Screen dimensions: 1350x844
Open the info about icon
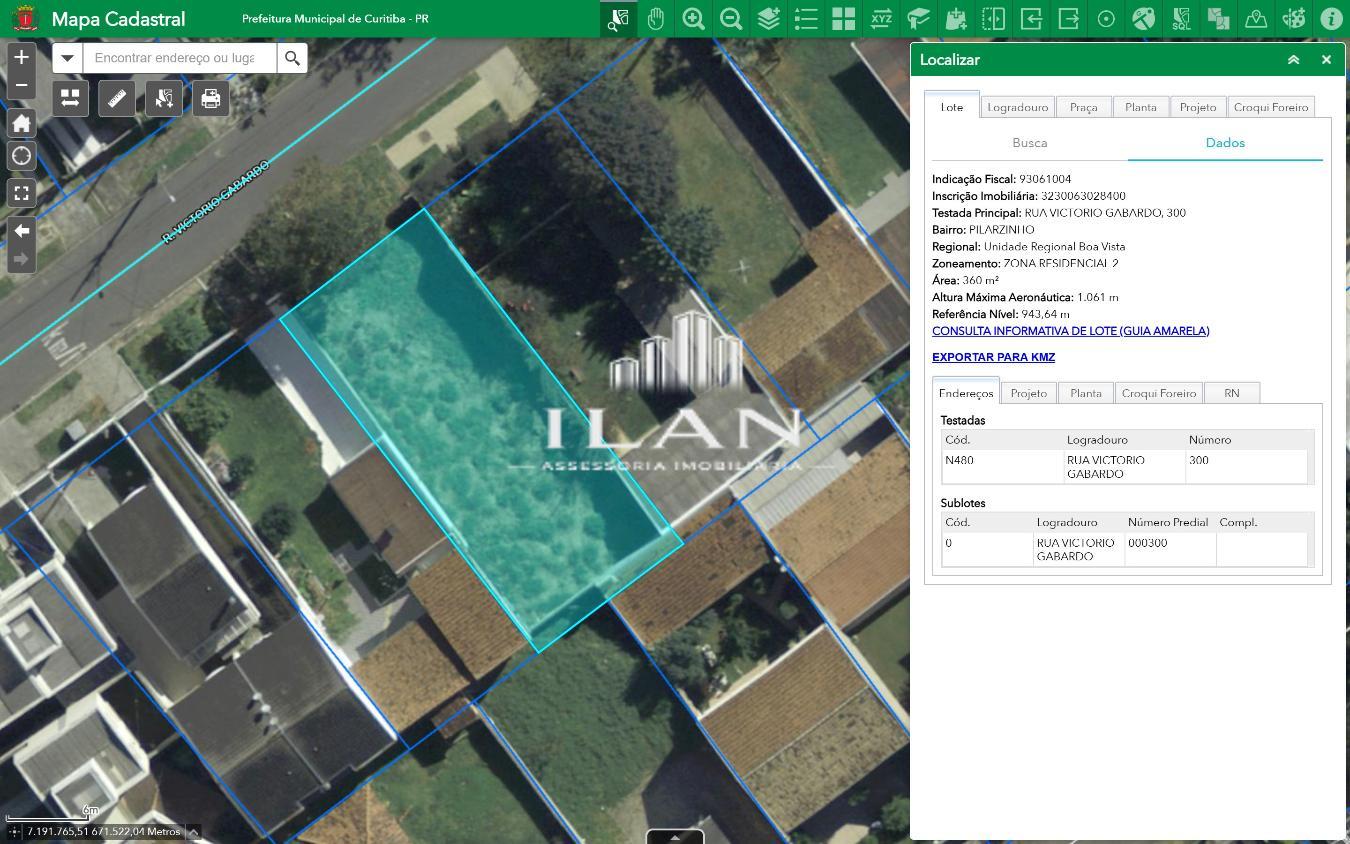[1331, 18]
